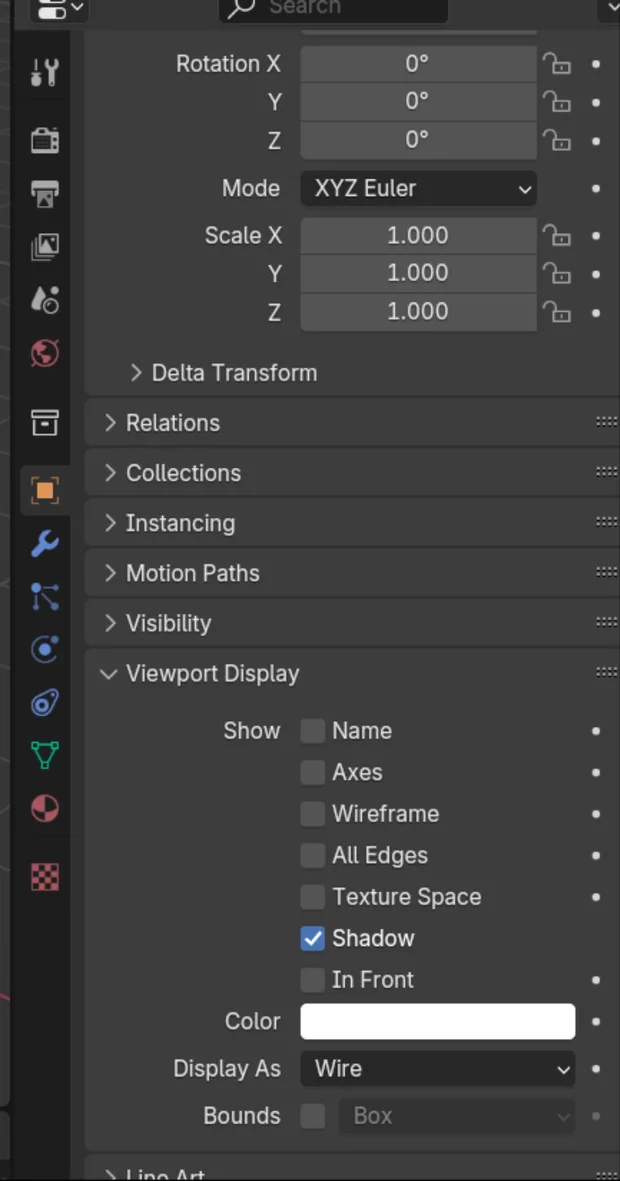Click the Scale X value field

tap(418, 236)
